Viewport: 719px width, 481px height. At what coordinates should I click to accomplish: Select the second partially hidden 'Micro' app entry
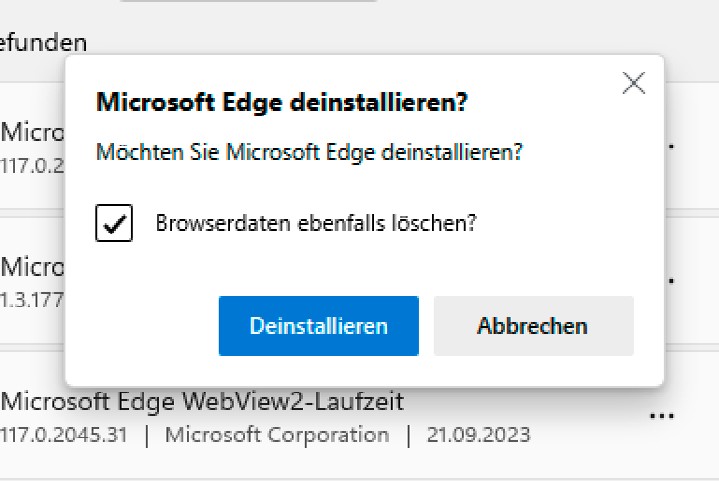point(32,267)
